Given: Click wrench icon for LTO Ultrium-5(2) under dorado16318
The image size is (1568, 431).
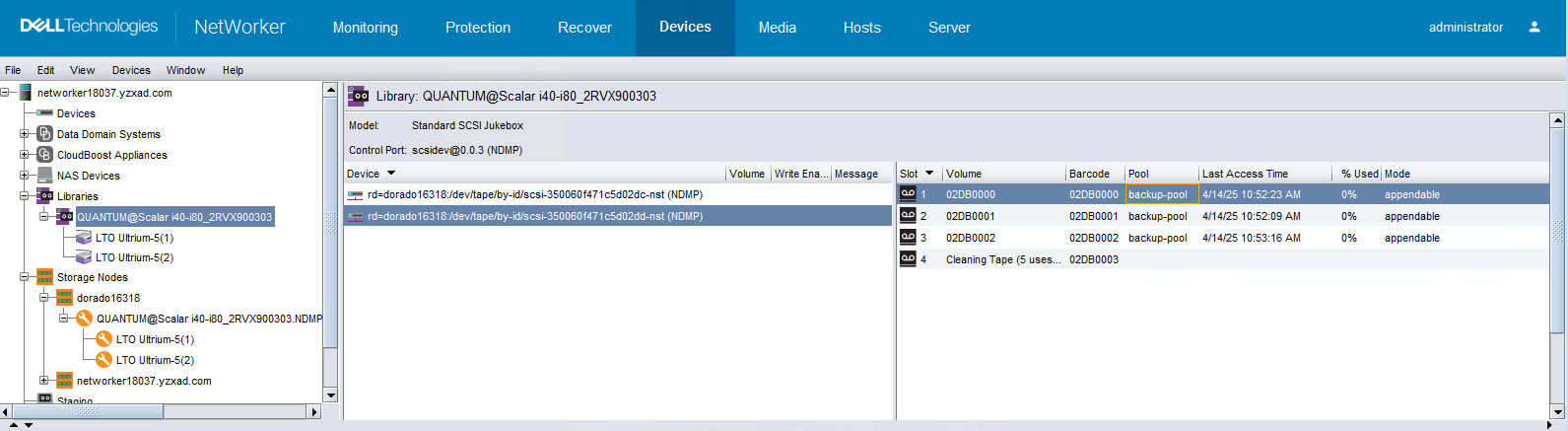Looking at the screenshot, I should point(104,360).
